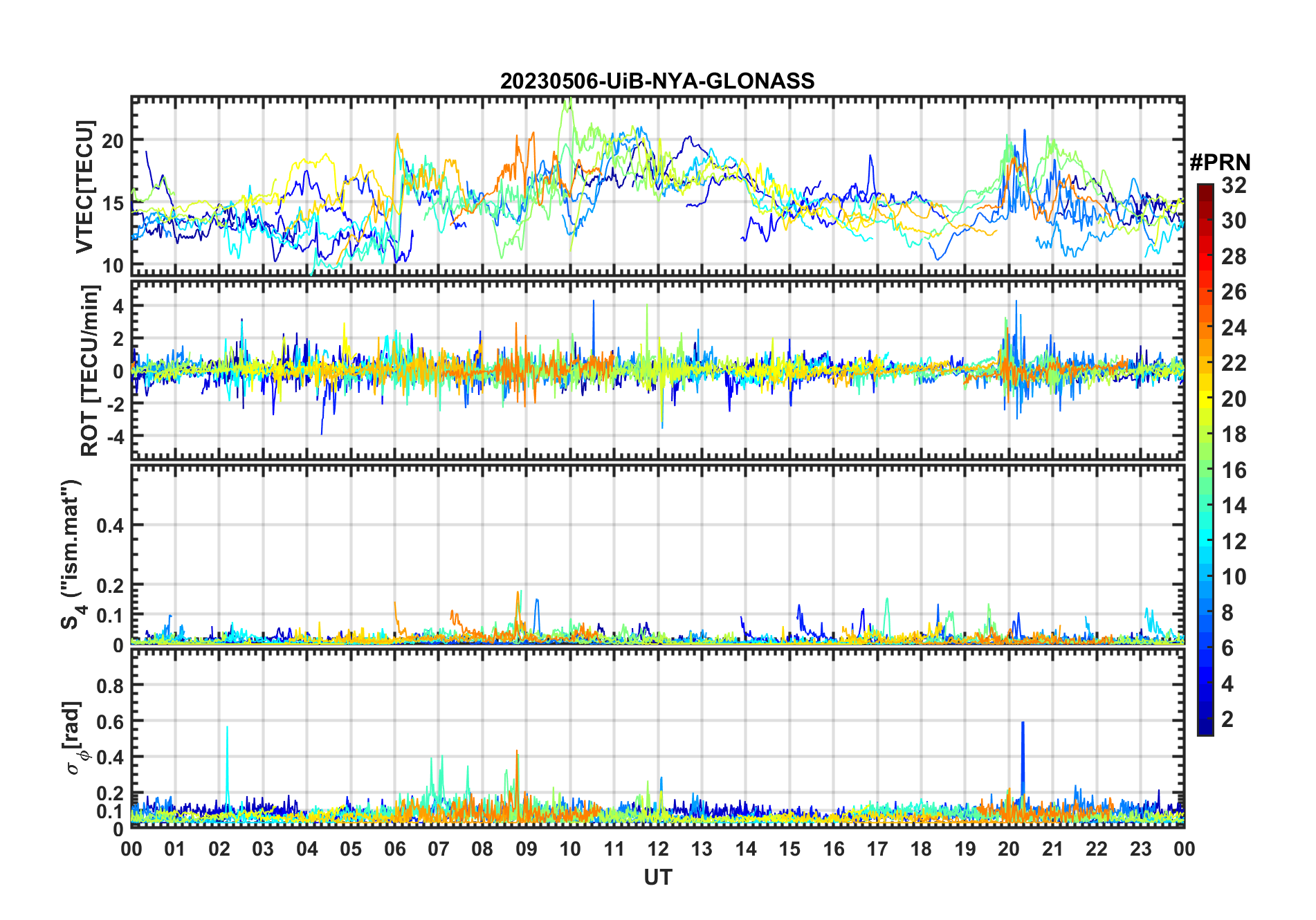The image size is (1316, 920).
Task: Click the sigma phi [rad] axis label
Action: 75,738
